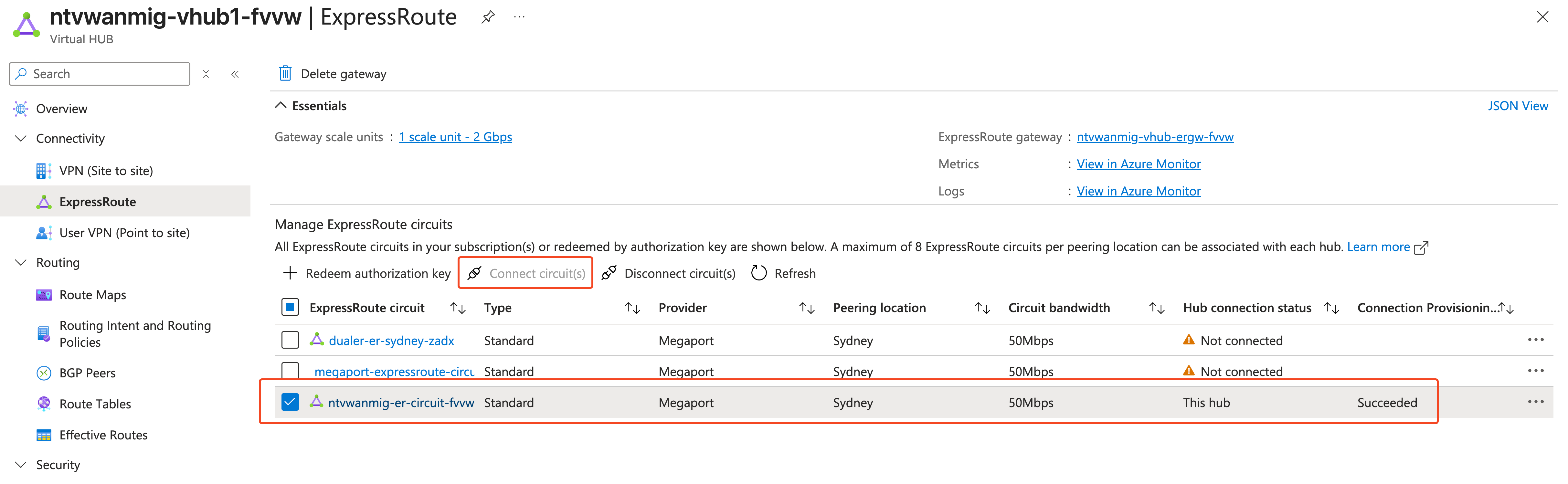
Task: Open Metrics View in Azure Monitor link
Action: [x=1138, y=164]
